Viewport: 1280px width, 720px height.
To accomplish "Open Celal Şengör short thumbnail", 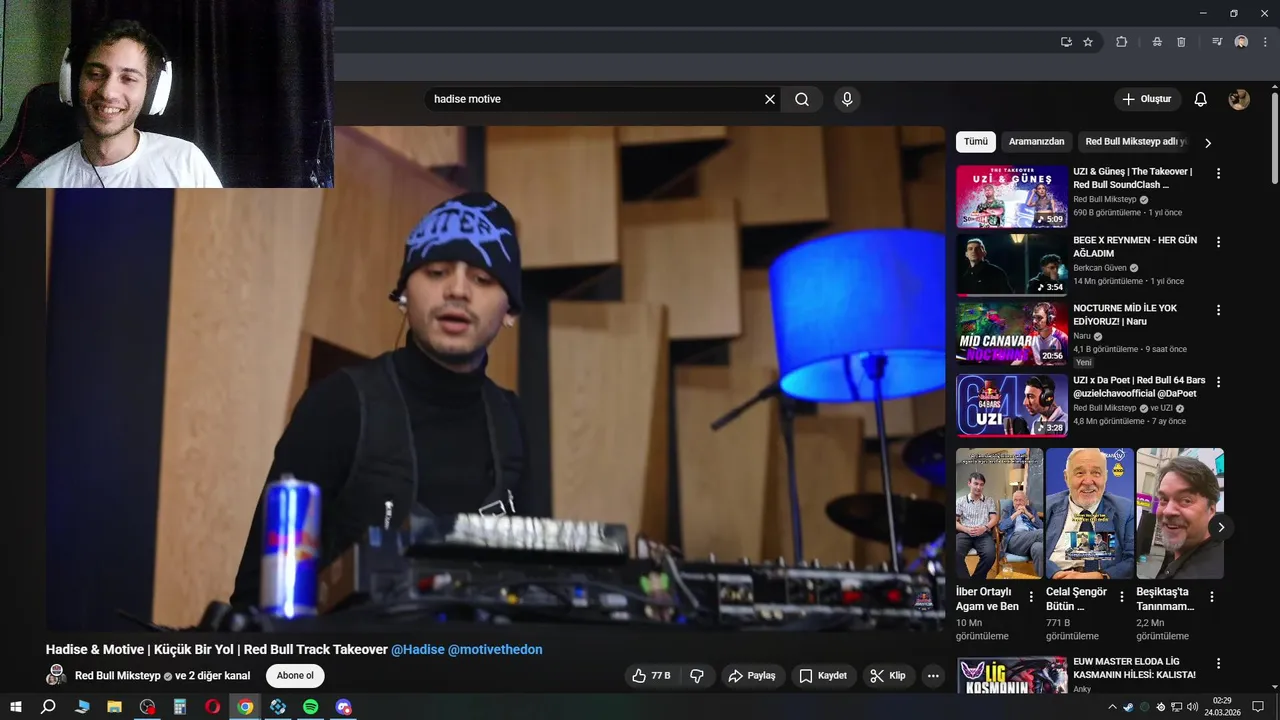I will (1090, 513).
